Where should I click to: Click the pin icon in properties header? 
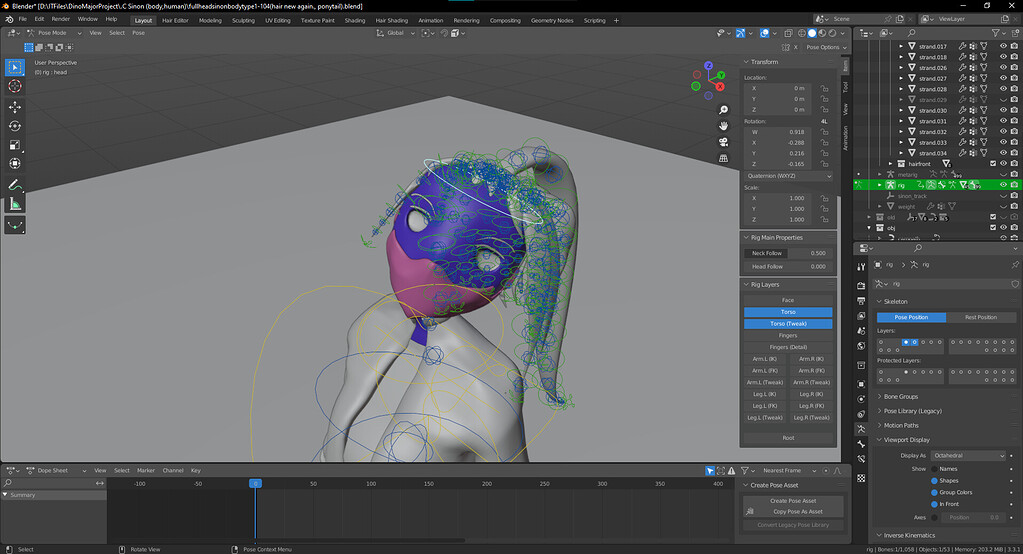click(x=1015, y=264)
